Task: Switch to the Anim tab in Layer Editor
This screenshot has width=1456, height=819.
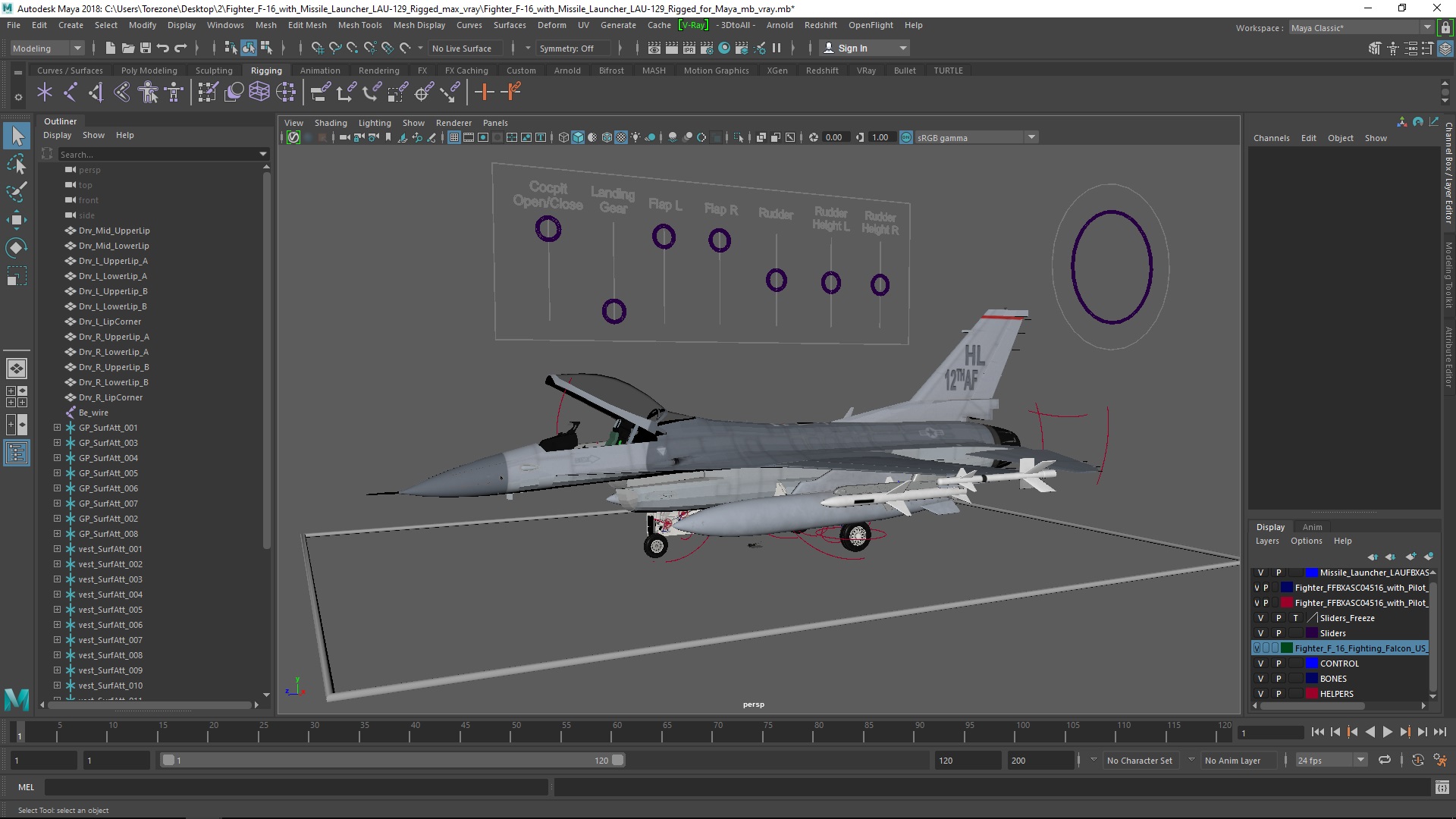Action: point(1312,527)
